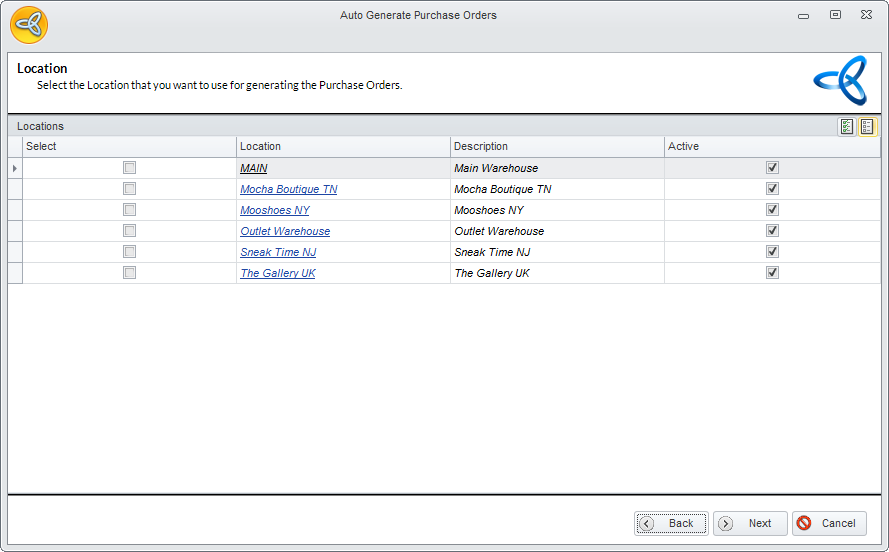Tick the Select checkbox for MAIN
The height and width of the screenshot is (552, 889).
tap(129, 168)
